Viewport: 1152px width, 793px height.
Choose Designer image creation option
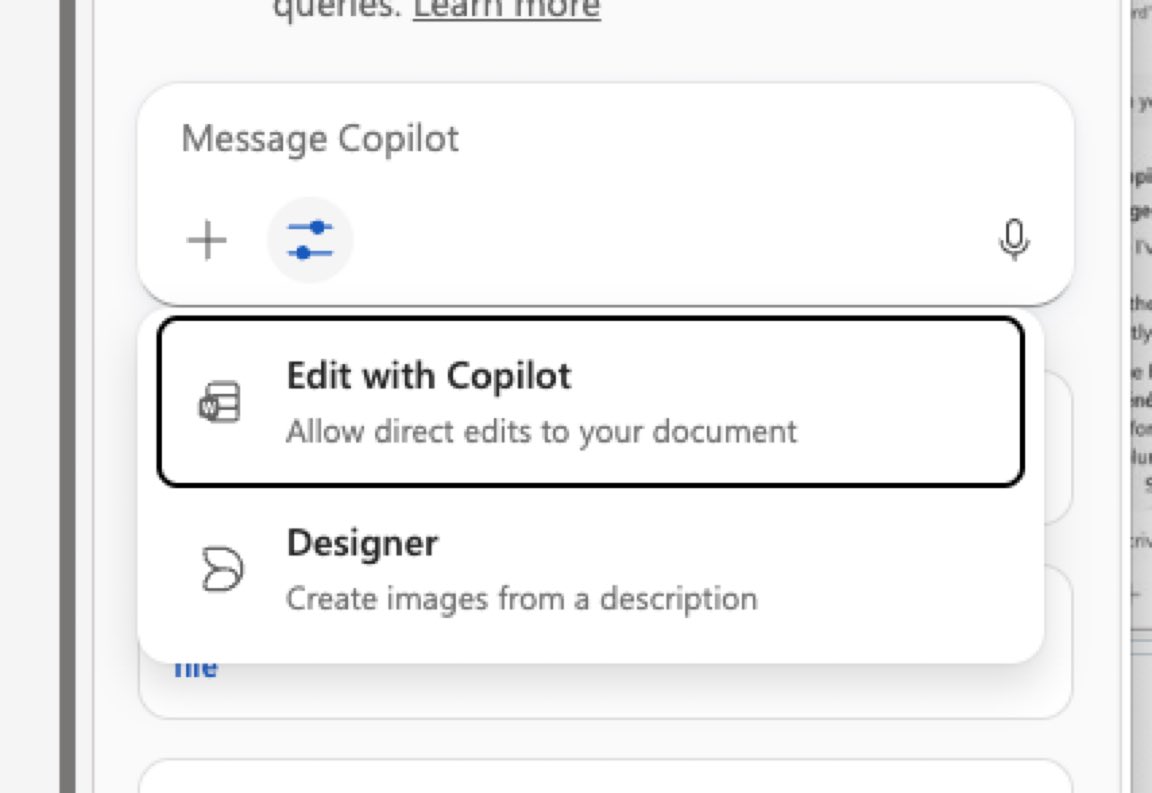591,570
